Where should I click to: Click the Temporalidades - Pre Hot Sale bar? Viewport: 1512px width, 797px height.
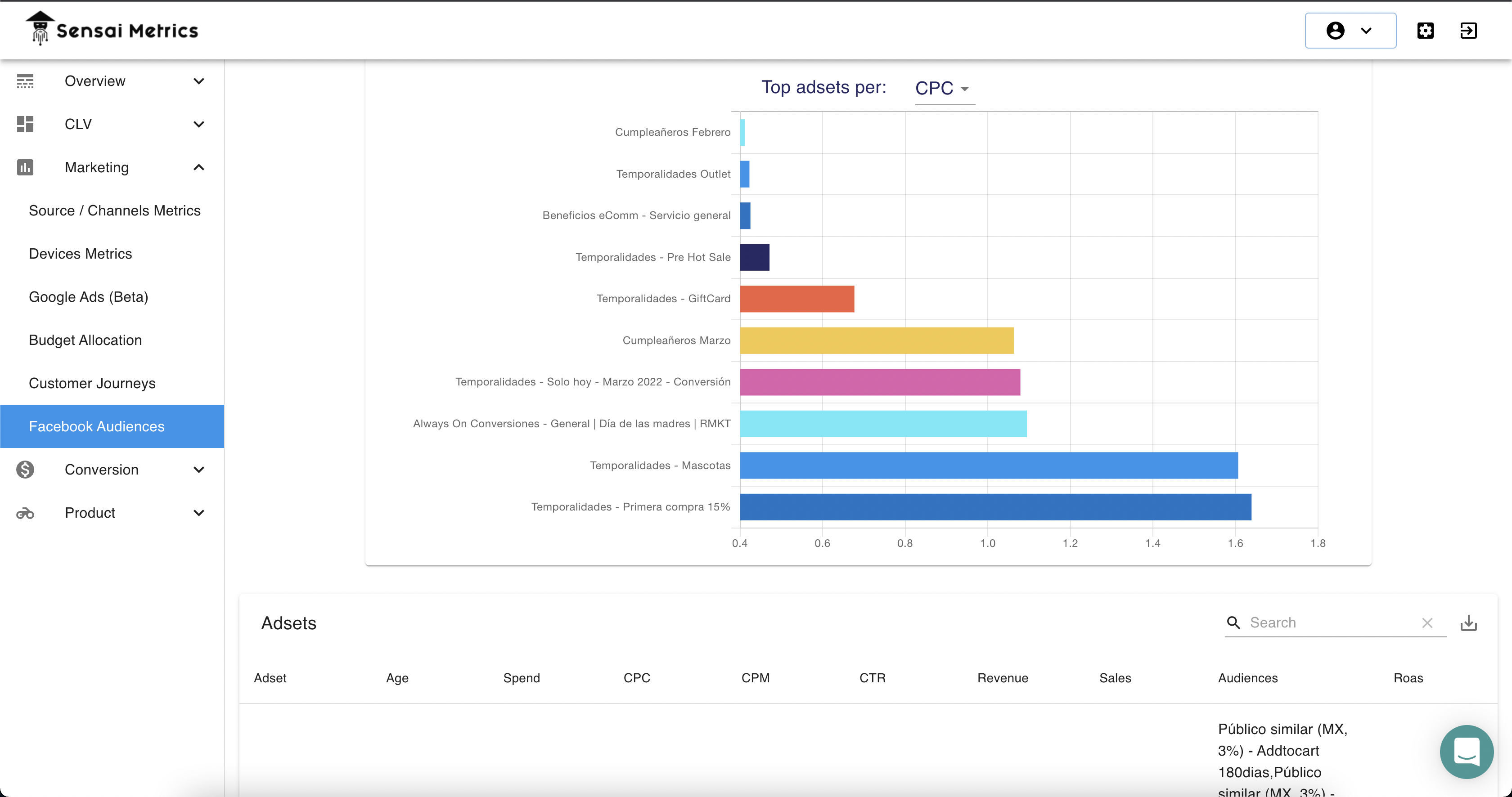tap(755, 257)
